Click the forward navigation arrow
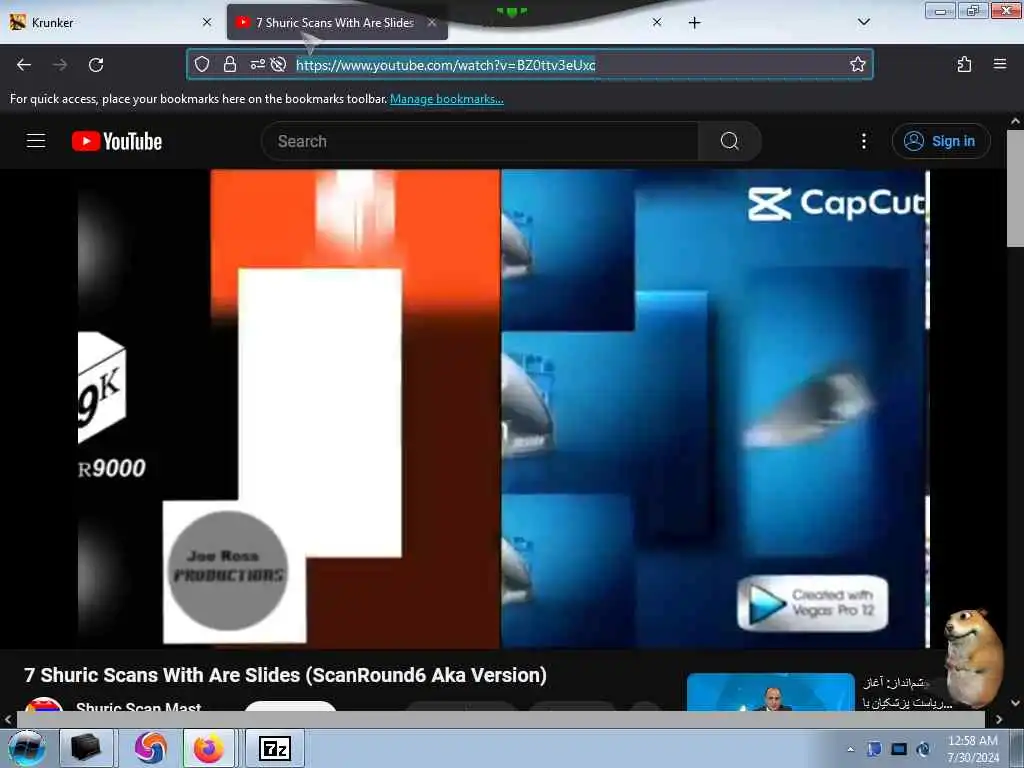1024x768 pixels. [x=59, y=65]
